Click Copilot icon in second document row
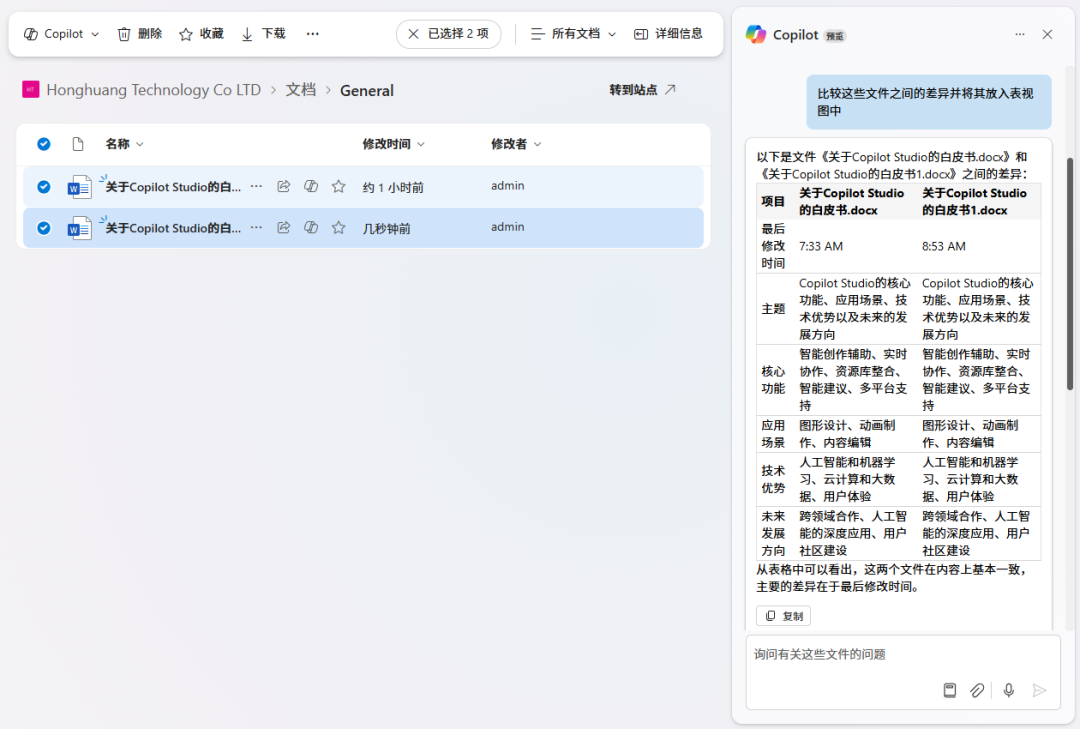Image resolution: width=1080 pixels, height=729 pixels. point(311,227)
